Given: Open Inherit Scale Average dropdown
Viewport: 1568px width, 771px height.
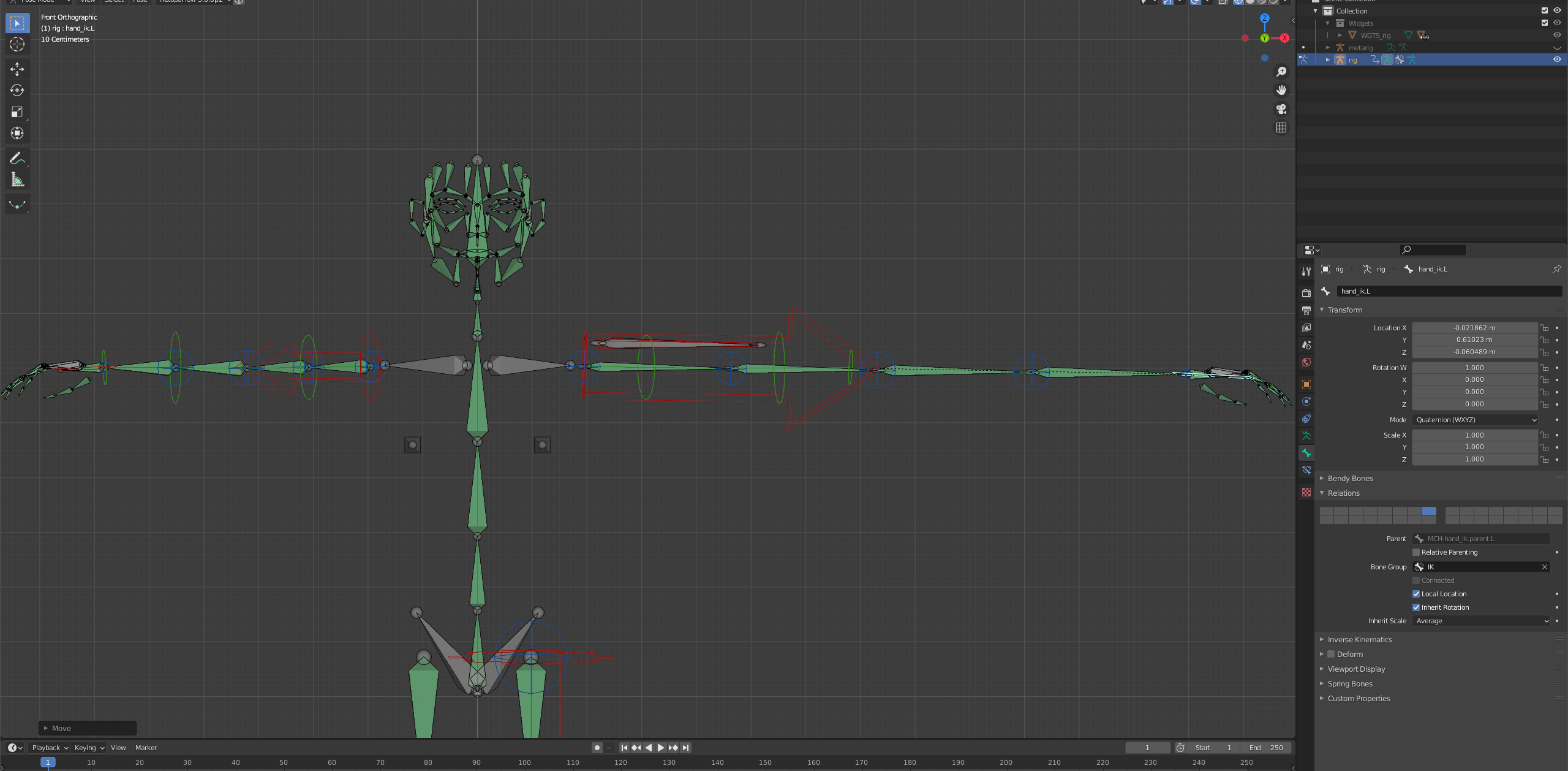Looking at the screenshot, I should [1481, 621].
